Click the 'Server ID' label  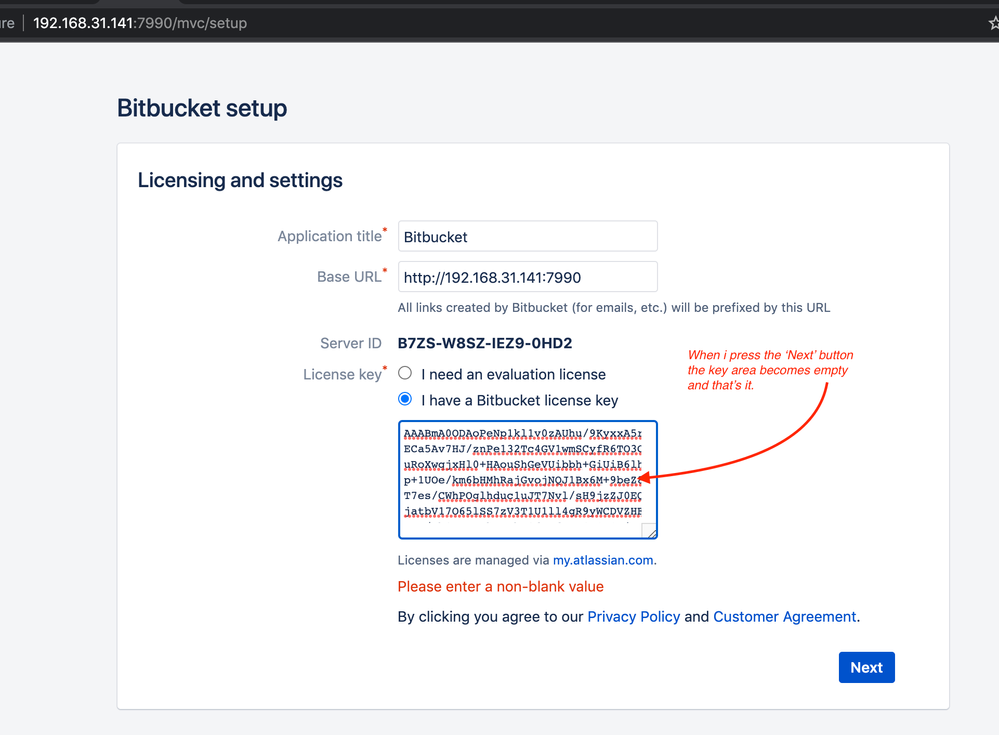coord(351,343)
